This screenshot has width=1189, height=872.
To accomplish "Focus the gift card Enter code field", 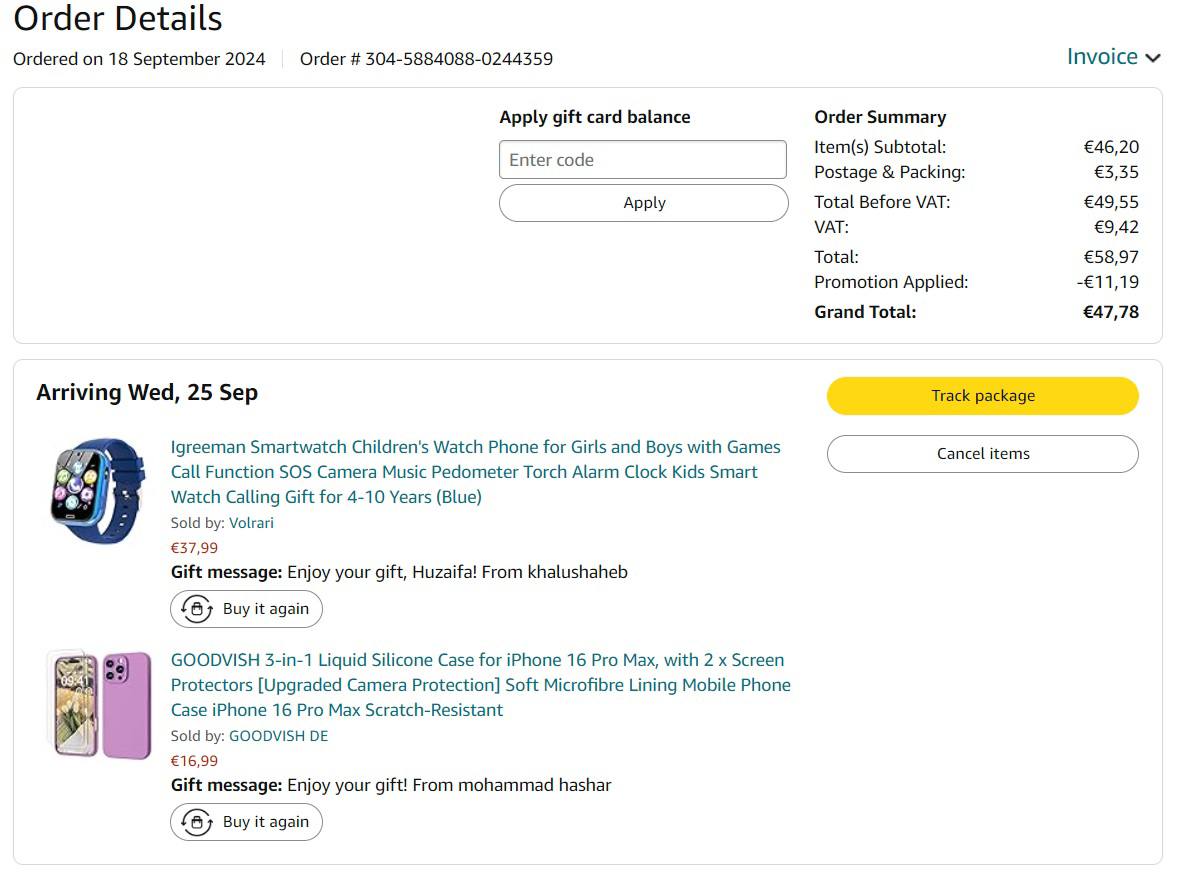I will (642, 160).
